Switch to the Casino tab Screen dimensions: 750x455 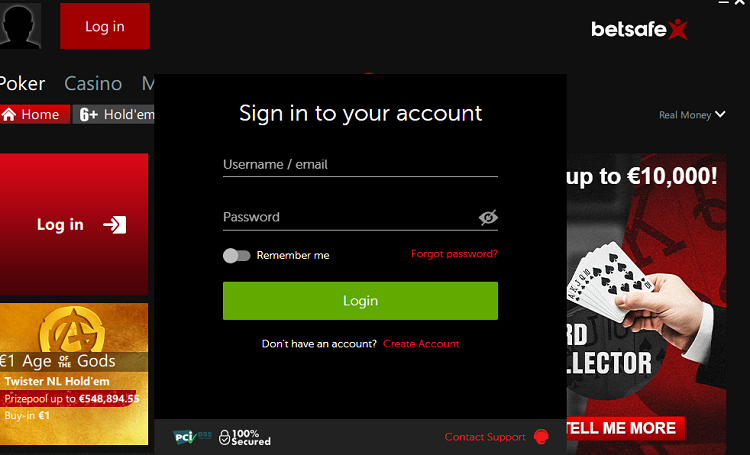click(93, 84)
